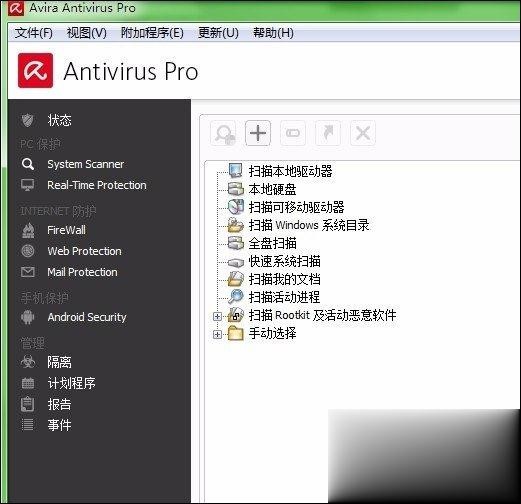Expand the 手动选择 tree node
The image size is (521, 504).
(217, 334)
